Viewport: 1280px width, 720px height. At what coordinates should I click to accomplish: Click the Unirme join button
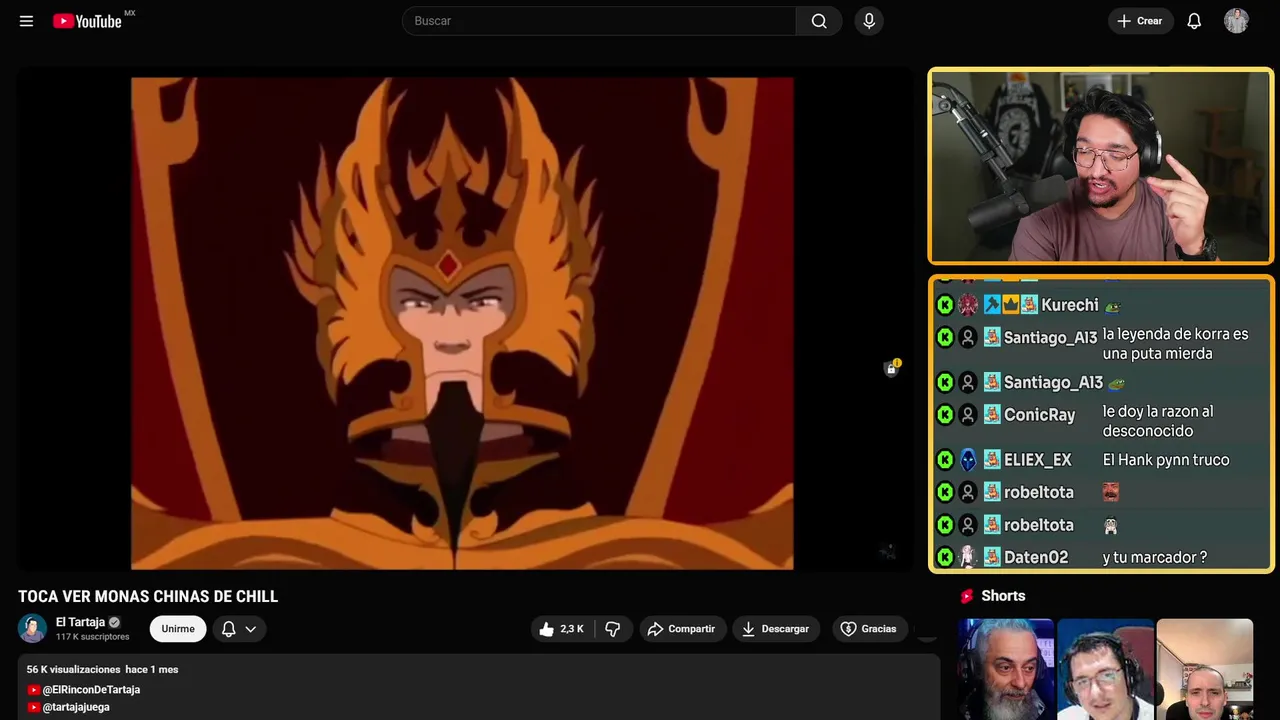[x=178, y=629]
